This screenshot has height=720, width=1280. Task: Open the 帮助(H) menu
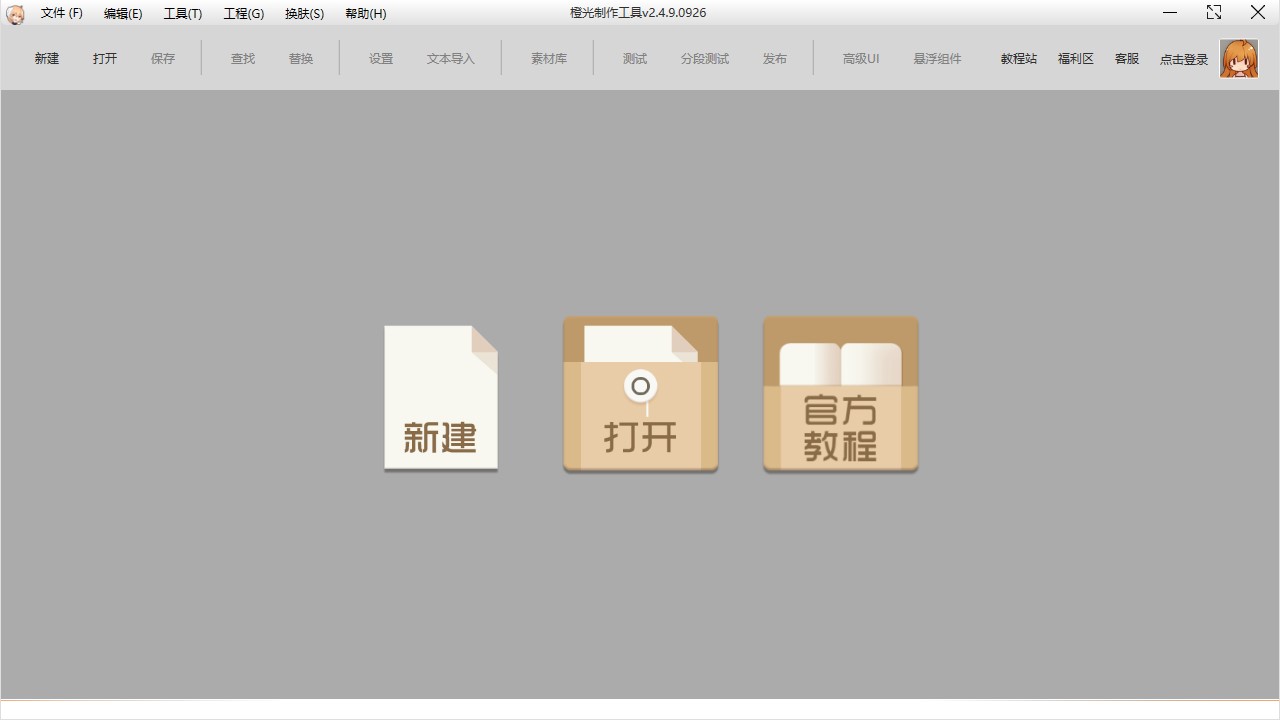365,13
